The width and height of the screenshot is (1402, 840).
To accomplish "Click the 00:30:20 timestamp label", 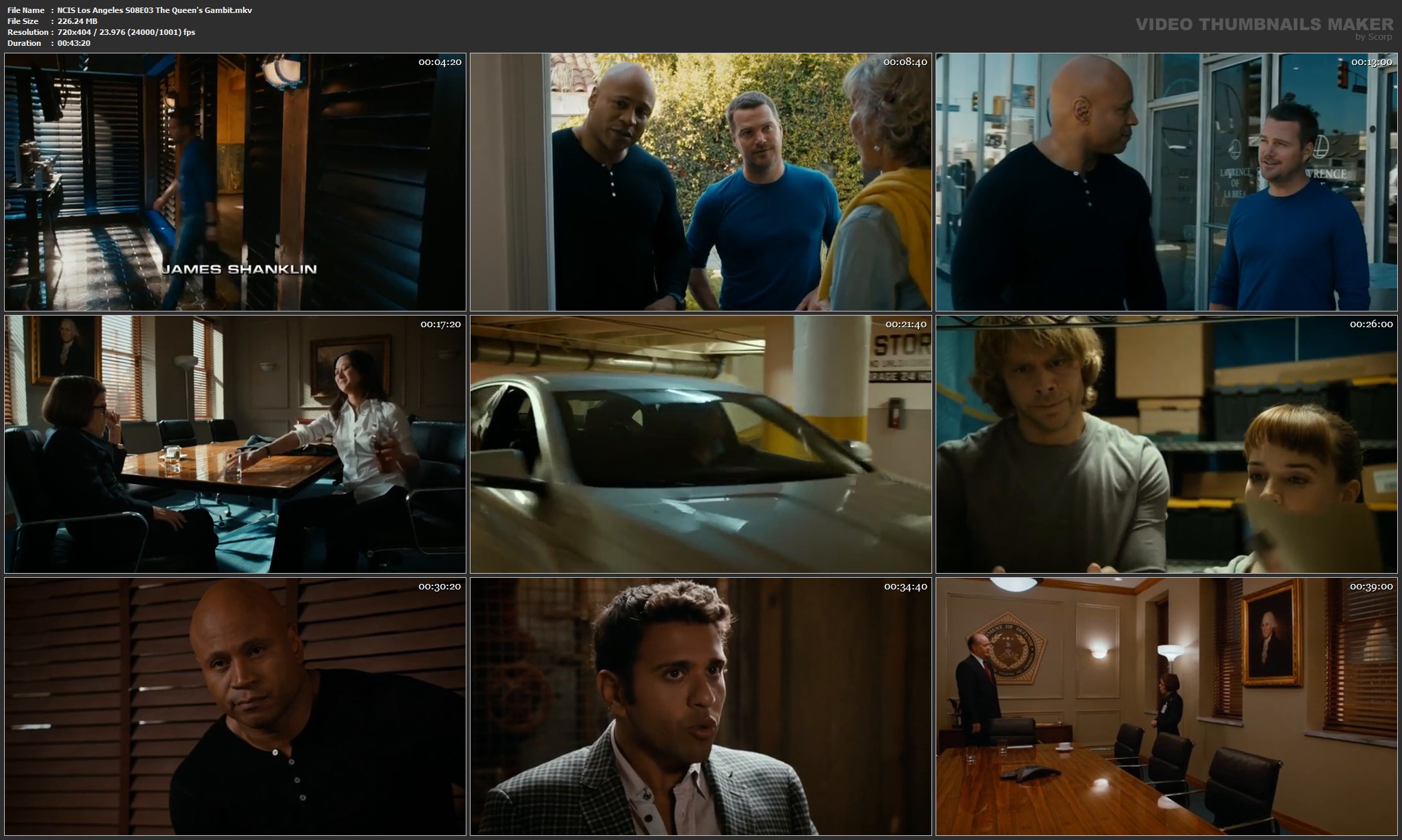I will coord(440,587).
